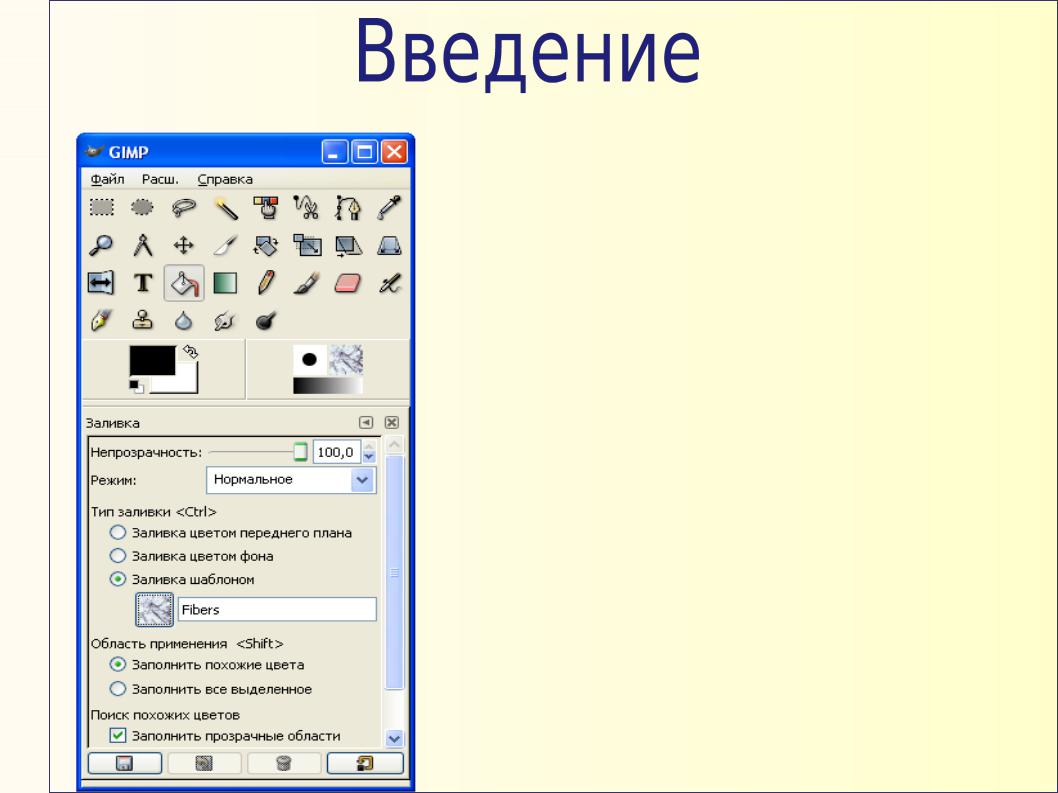Swap foreground and background colors arrow

pos(190,352)
